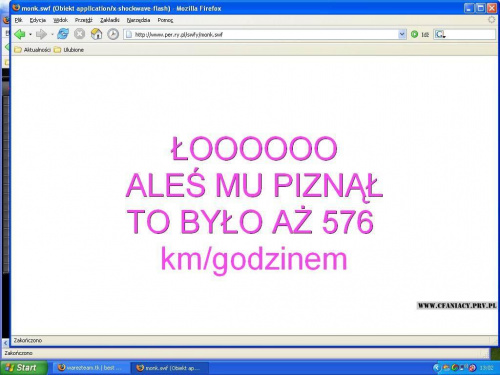This screenshot has width=500, height=375.
Task: Switch to warezteam.tk taskbar window
Action: 90,368
